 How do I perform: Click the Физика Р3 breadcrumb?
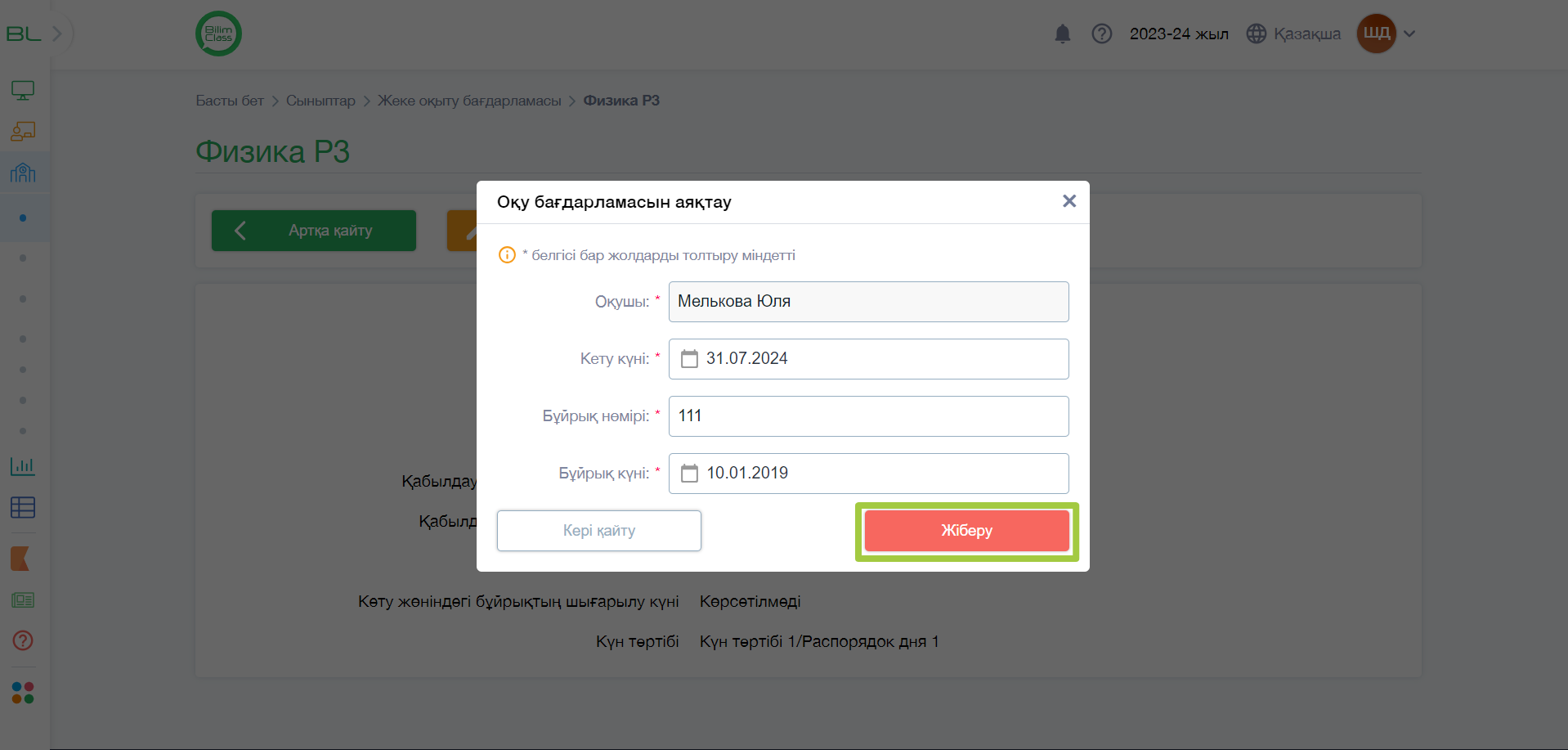pos(621,101)
